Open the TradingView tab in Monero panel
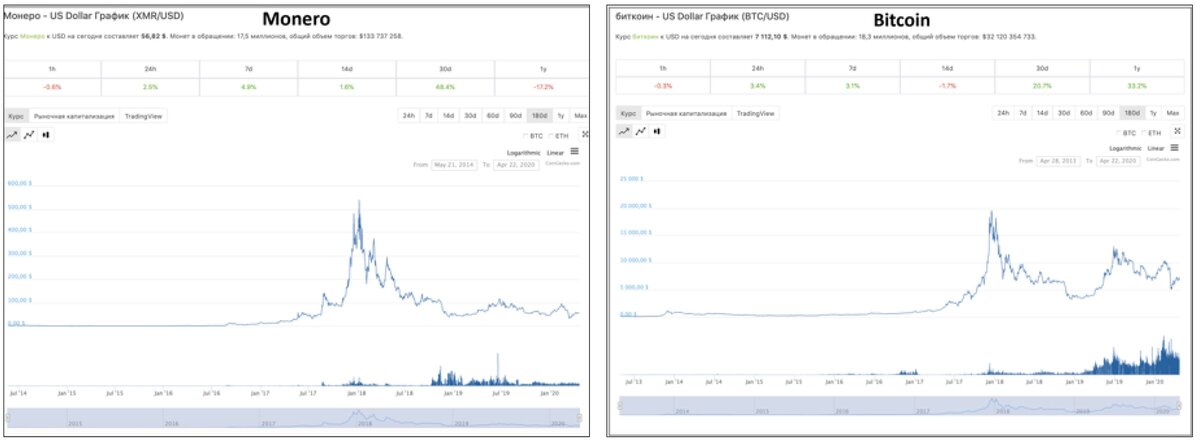This screenshot has height=444, width=1200. [143, 116]
